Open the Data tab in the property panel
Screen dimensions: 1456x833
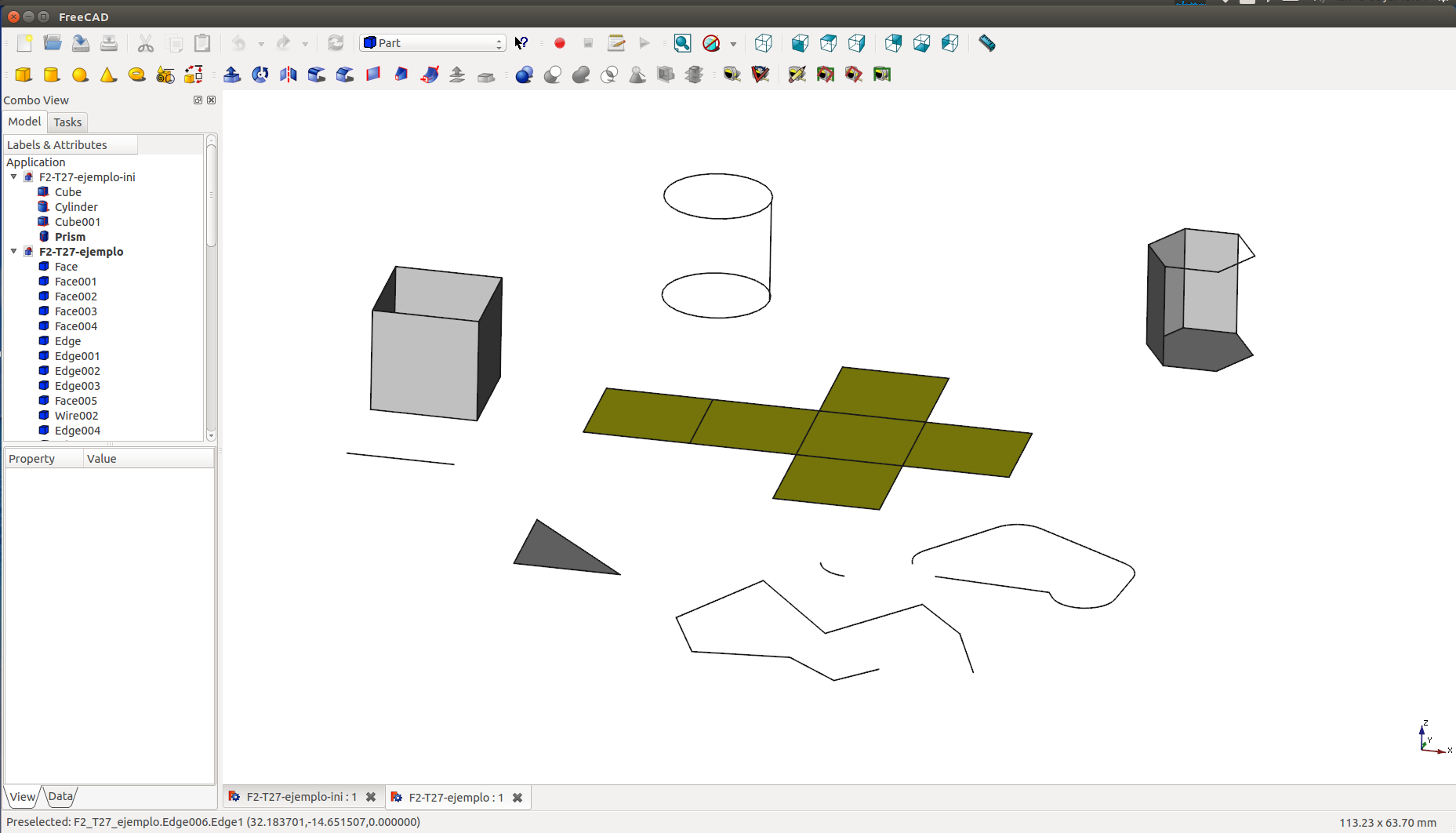point(60,797)
